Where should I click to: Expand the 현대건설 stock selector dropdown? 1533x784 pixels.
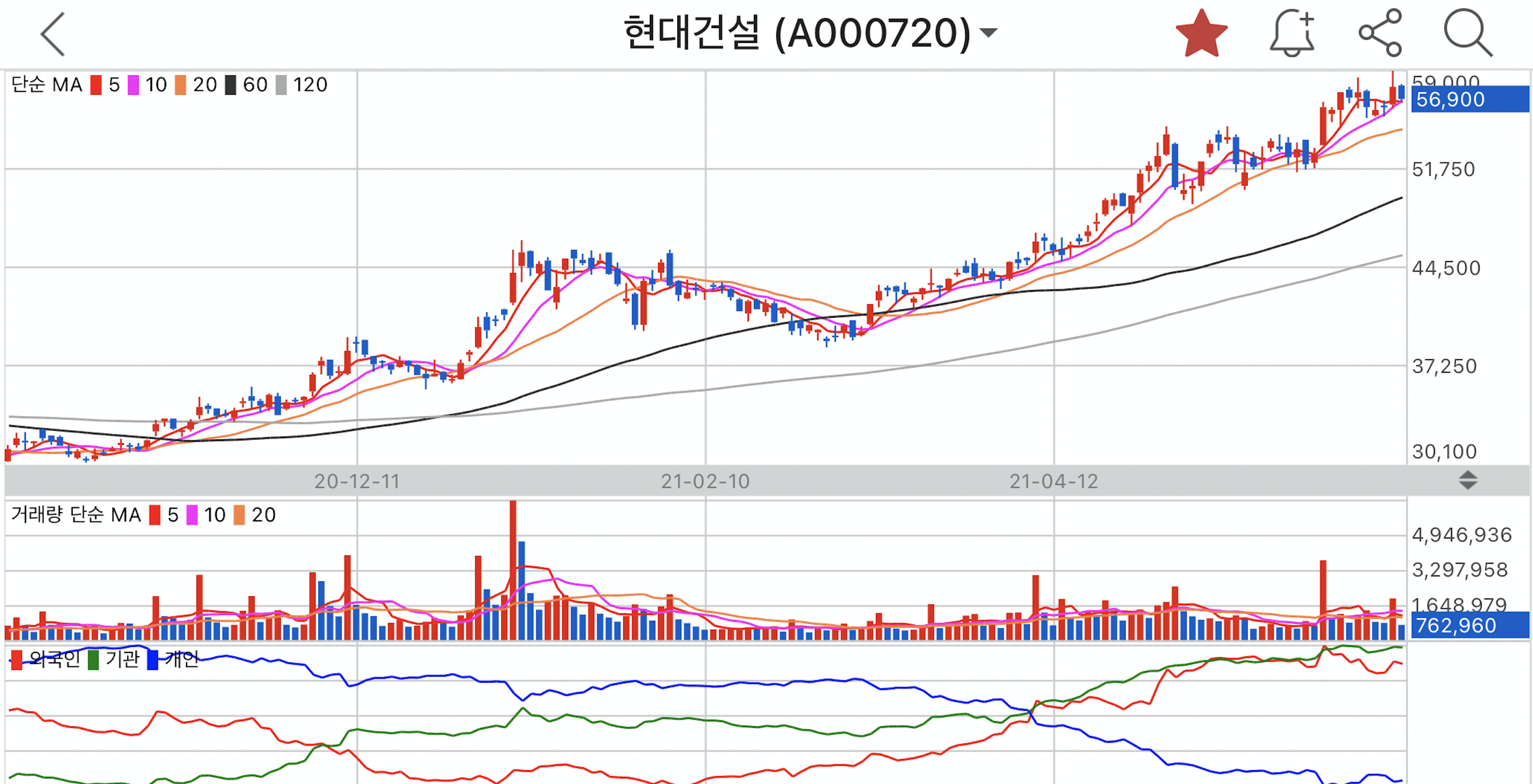pyautogui.click(x=988, y=34)
